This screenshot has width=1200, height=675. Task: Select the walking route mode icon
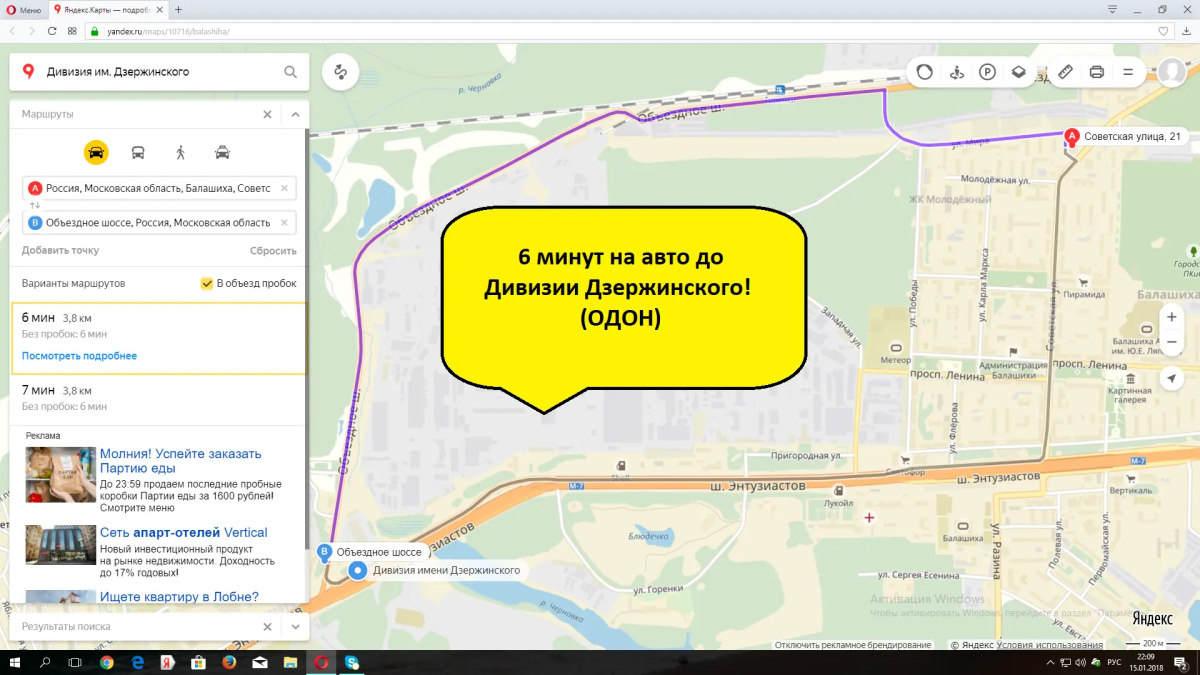pyautogui.click(x=181, y=152)
